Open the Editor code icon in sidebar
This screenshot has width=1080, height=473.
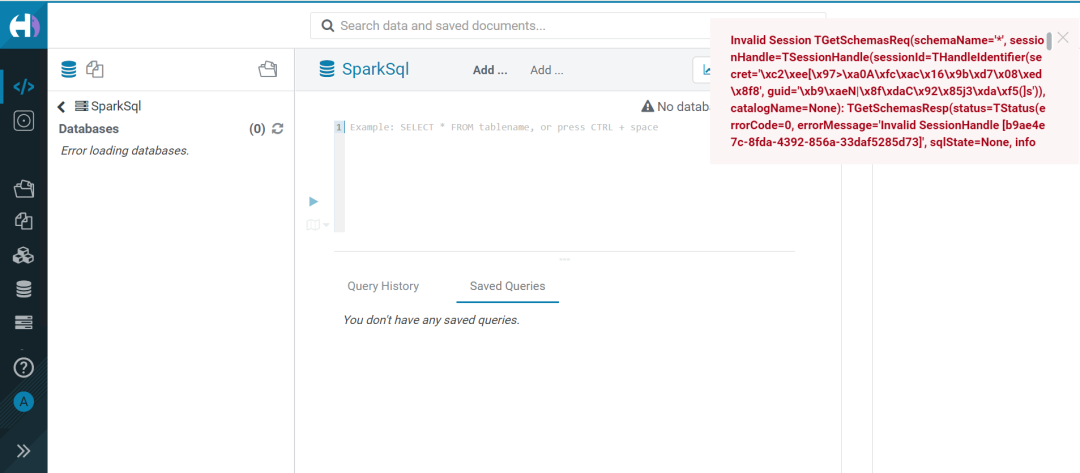pos(24,87)
